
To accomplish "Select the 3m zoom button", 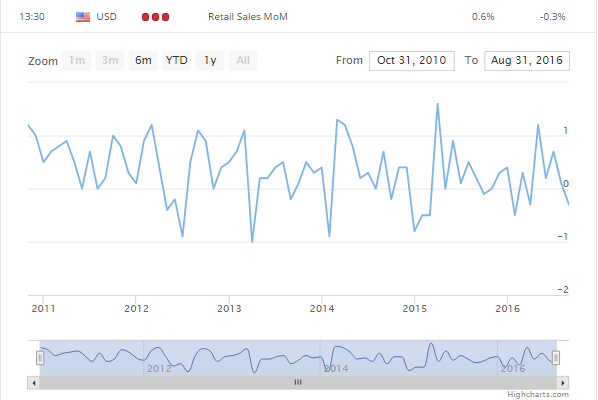I will tap(110, 61).
